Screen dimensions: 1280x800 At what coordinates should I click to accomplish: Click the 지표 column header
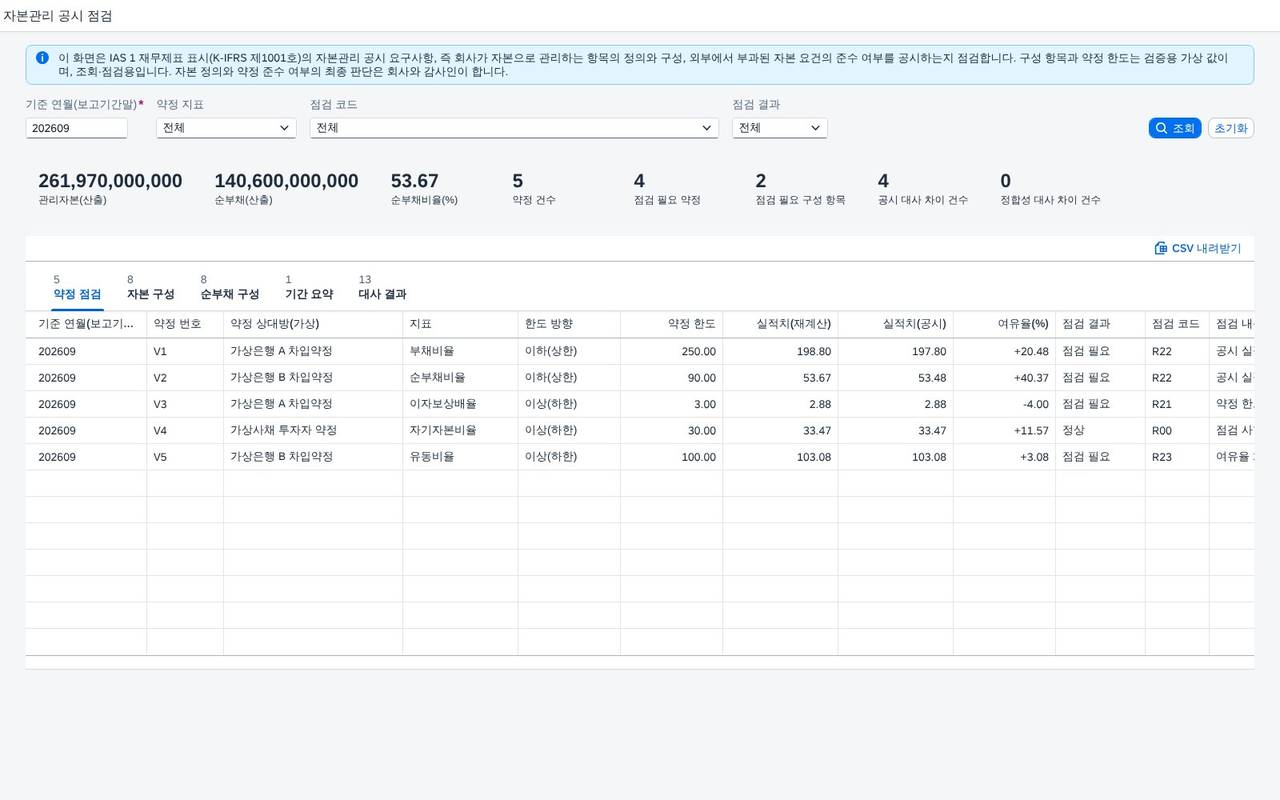[461, 324]
